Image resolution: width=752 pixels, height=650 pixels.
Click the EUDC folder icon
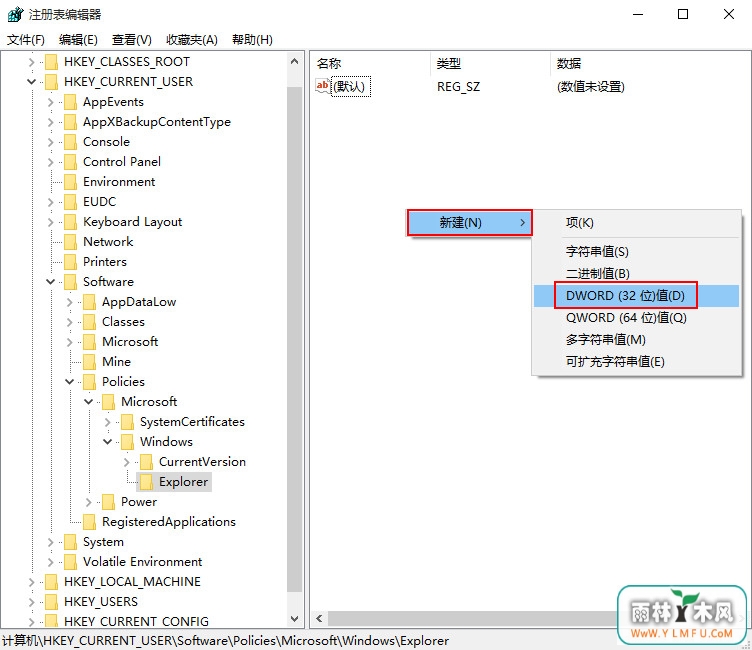pos(70,202)
